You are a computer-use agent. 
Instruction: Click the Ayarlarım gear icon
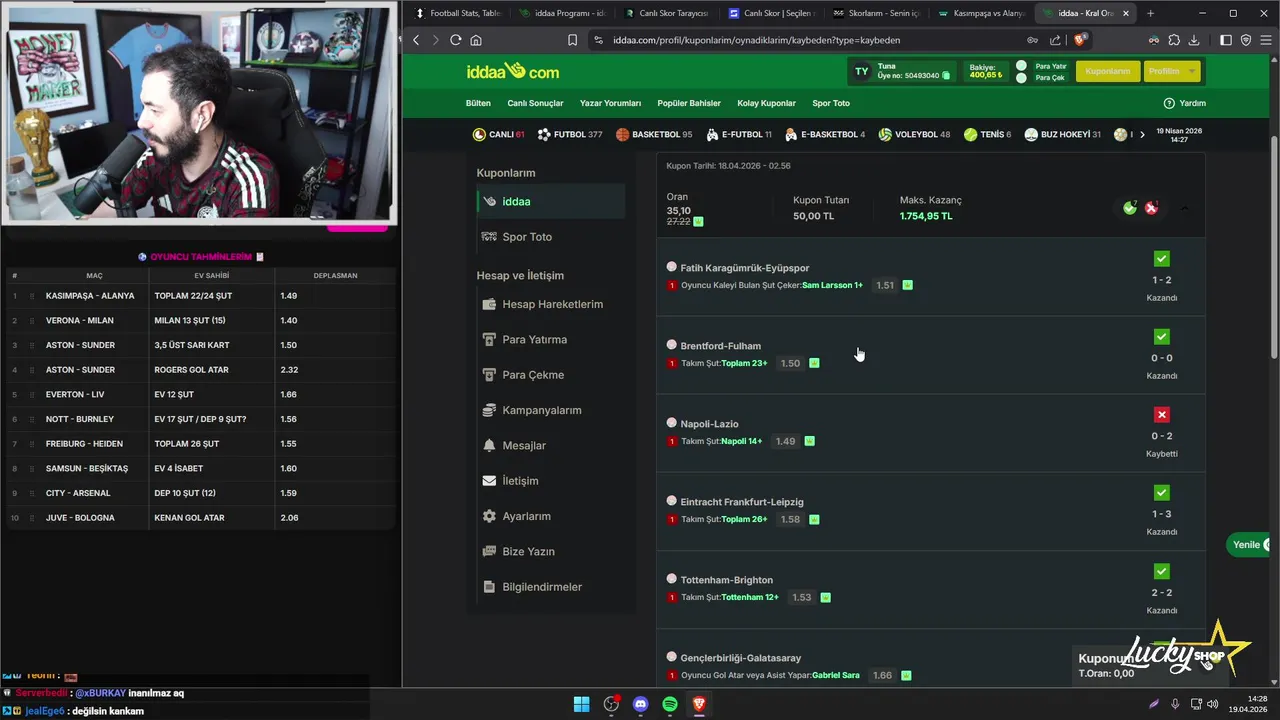pos(489,516)
